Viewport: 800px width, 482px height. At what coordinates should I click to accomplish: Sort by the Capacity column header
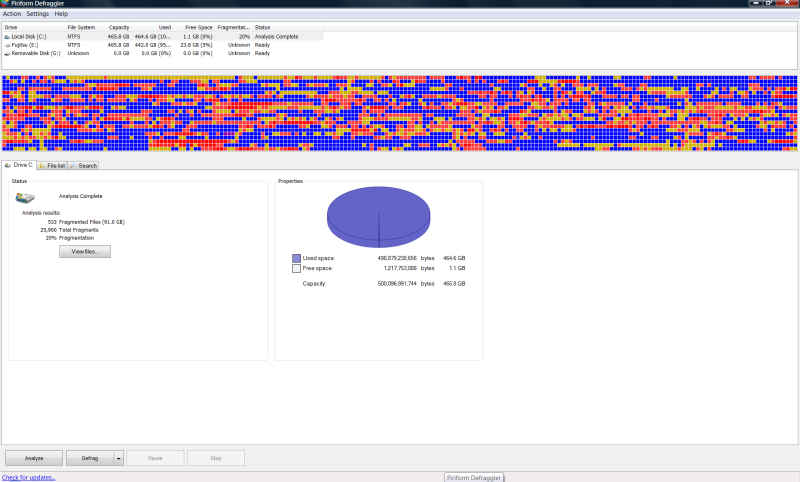click(x=114, y=28)
